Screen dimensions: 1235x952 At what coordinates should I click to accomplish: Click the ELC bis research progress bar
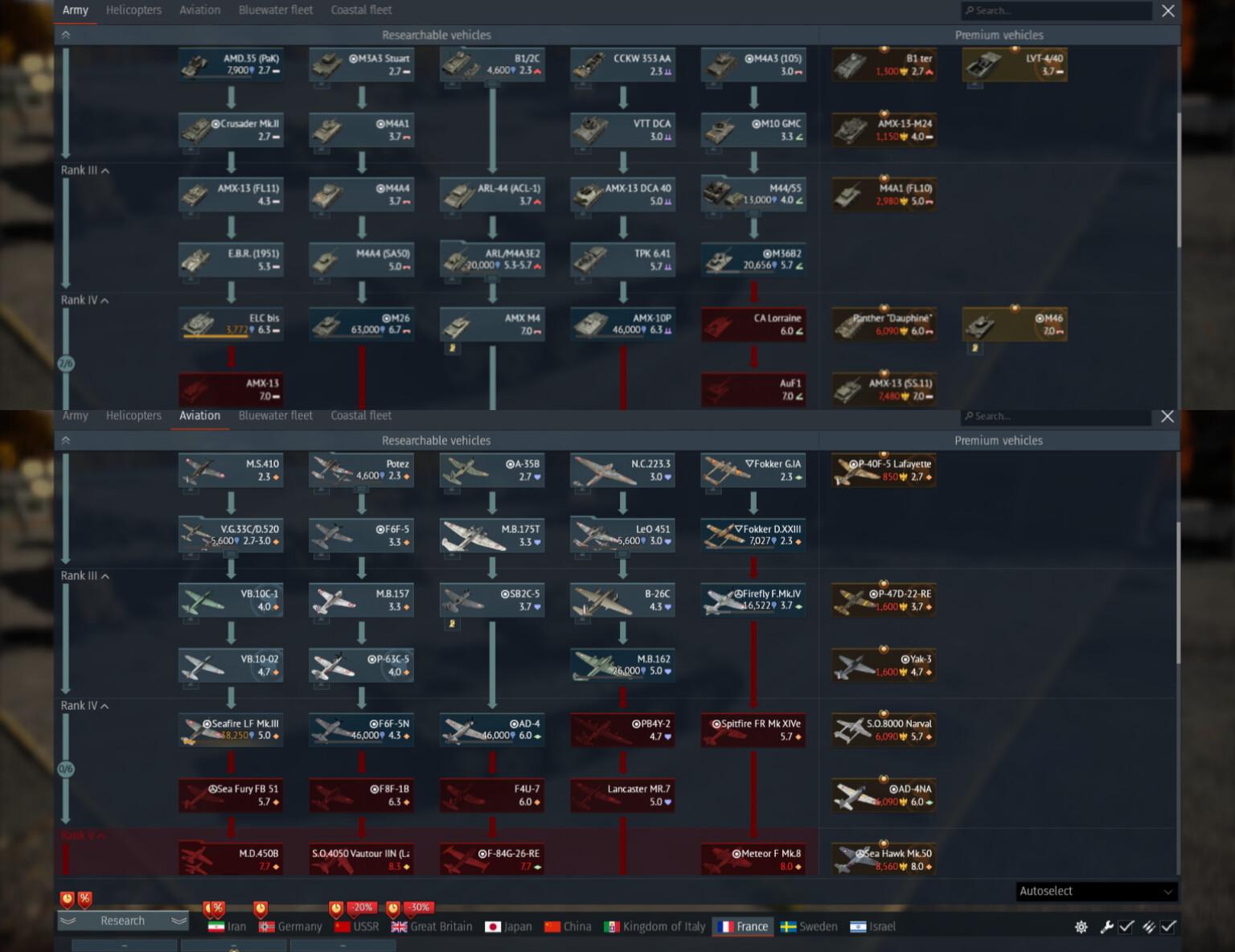coord(215,336)
